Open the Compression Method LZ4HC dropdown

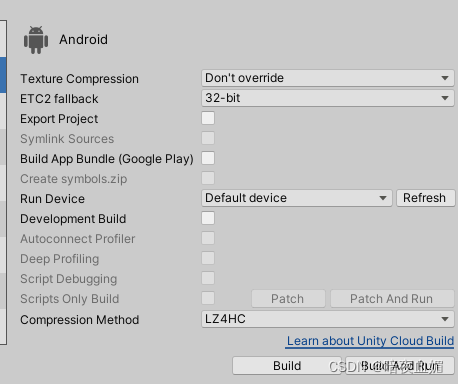[328, 319]
